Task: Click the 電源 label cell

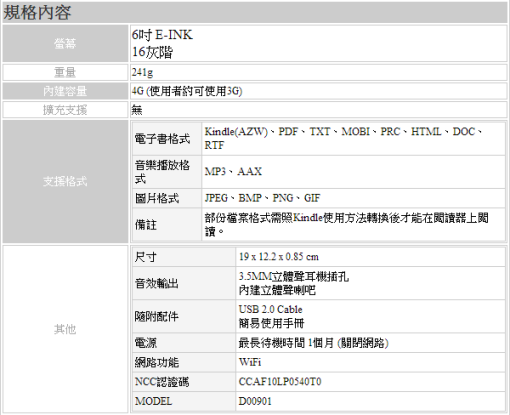Action: click(184, 343)
